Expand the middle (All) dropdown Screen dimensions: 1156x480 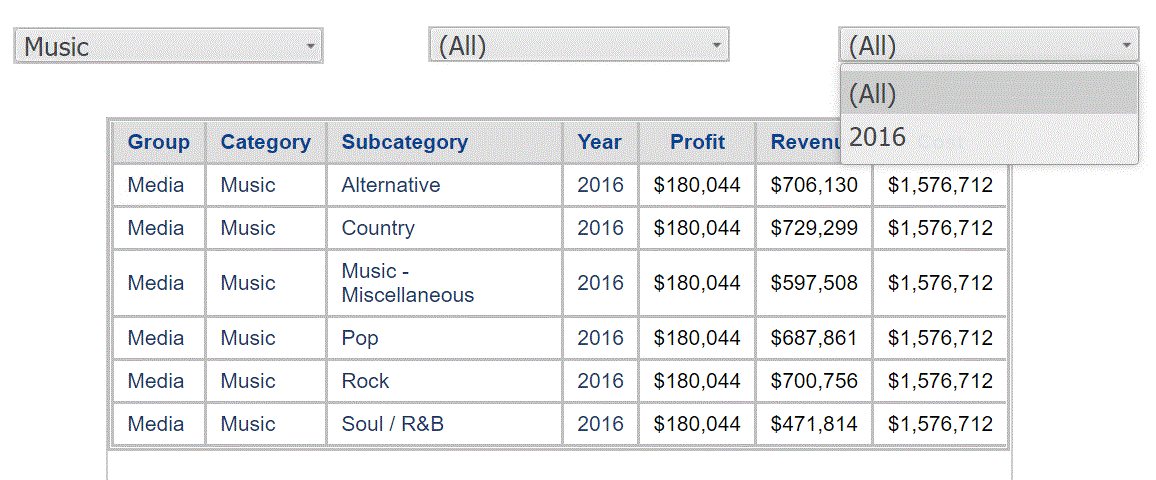579,45
